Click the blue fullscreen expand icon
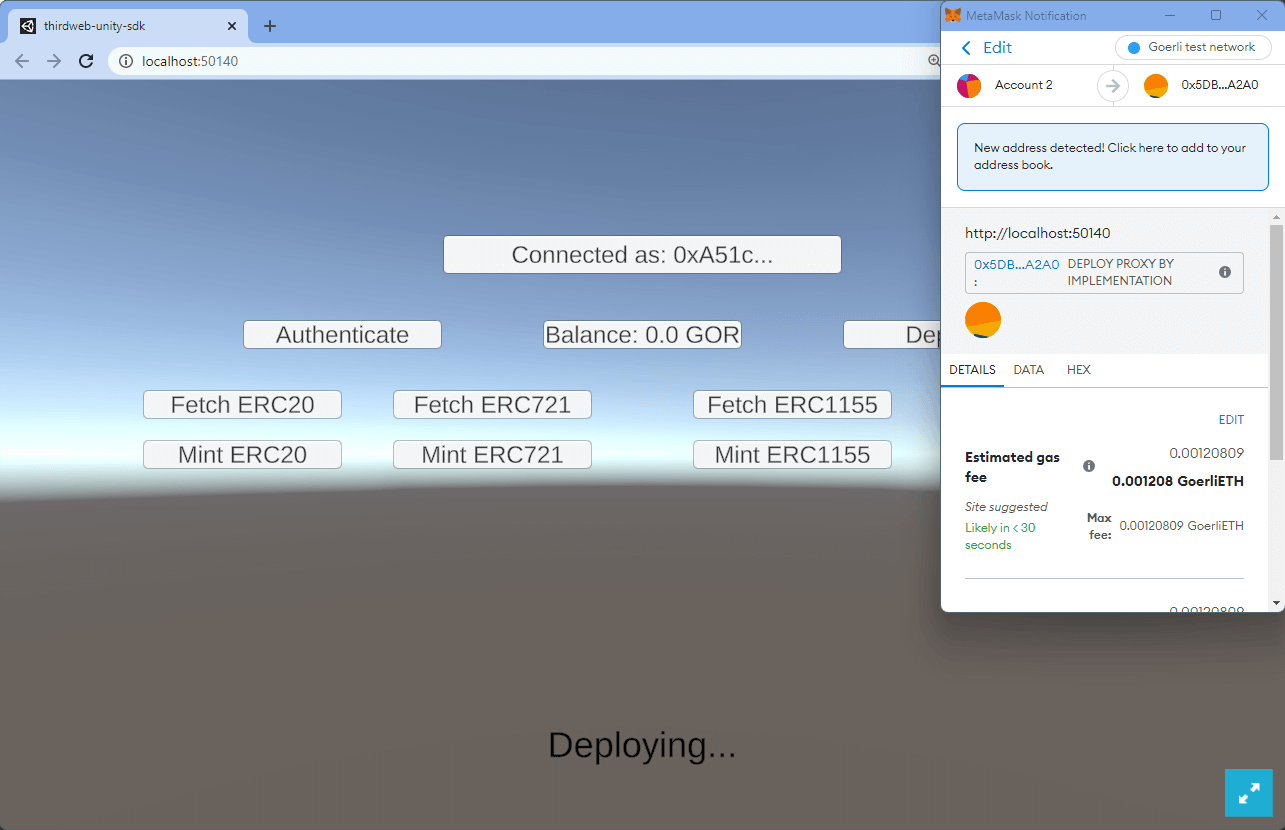 click(x=1248, y=793)
